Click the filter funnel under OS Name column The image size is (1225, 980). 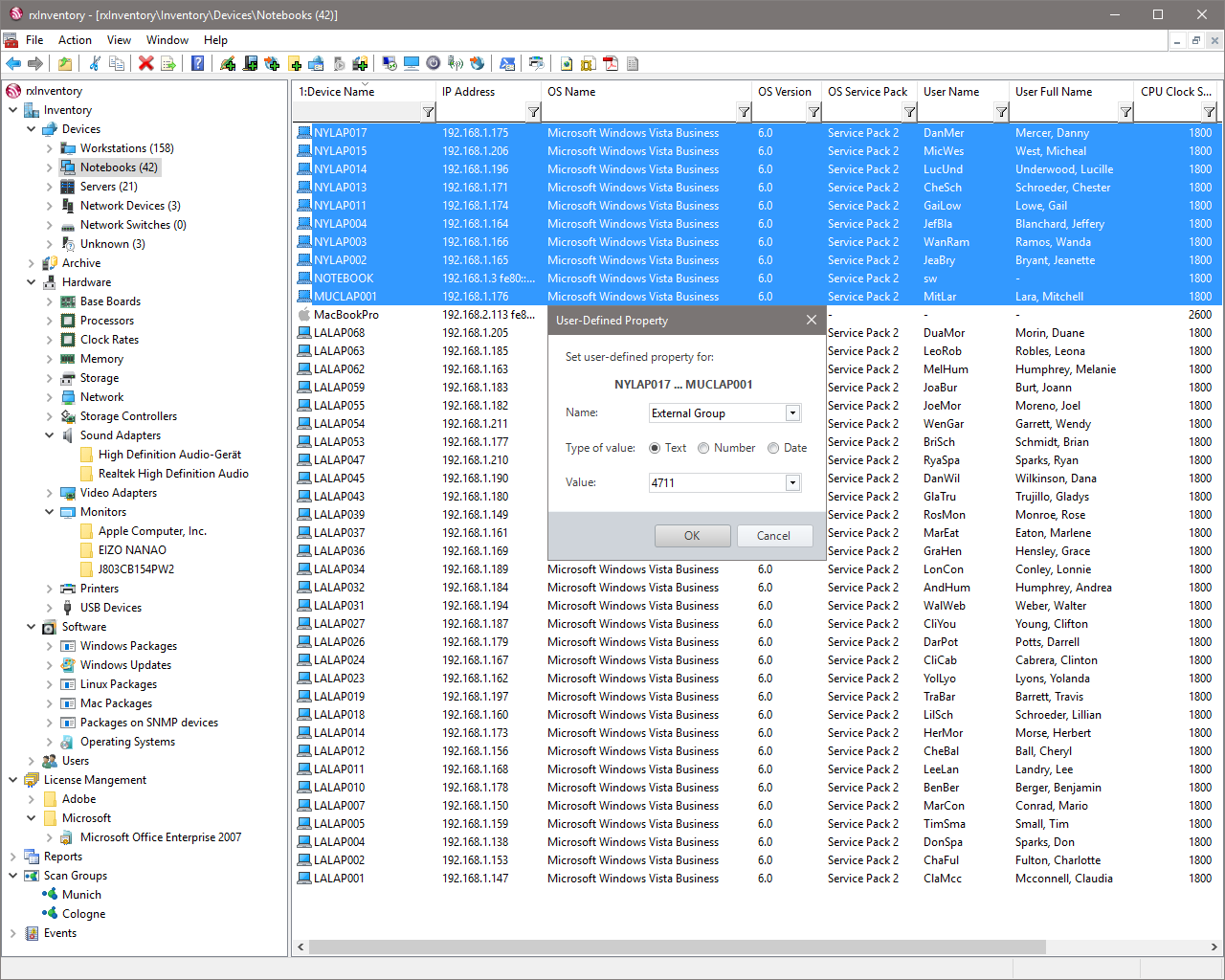tap(744, 112)
